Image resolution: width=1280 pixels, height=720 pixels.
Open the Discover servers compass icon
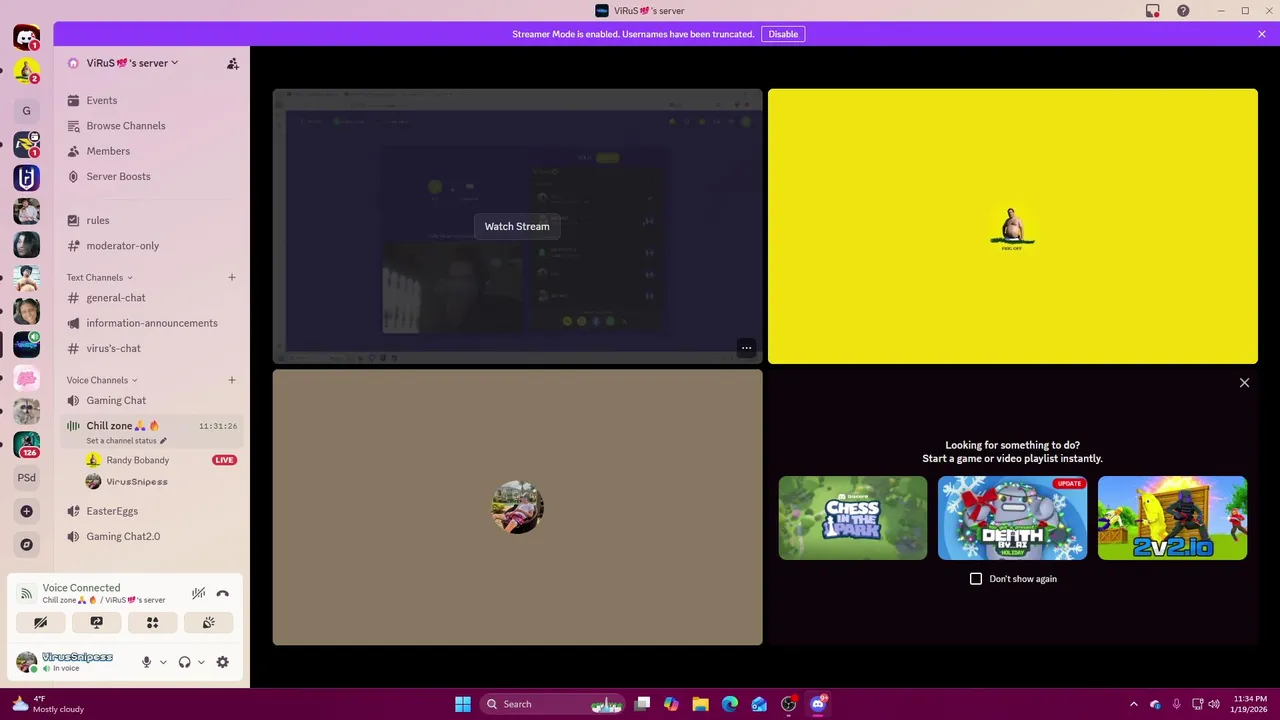[x=27, y=545]
